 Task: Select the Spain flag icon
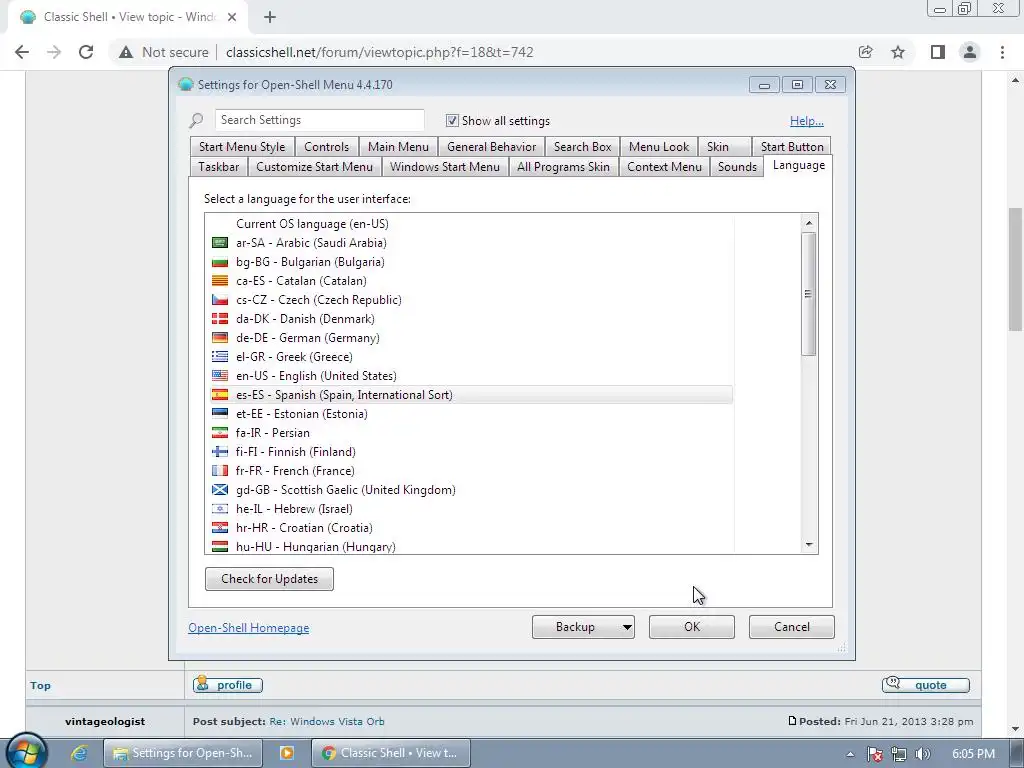[220, 394]
